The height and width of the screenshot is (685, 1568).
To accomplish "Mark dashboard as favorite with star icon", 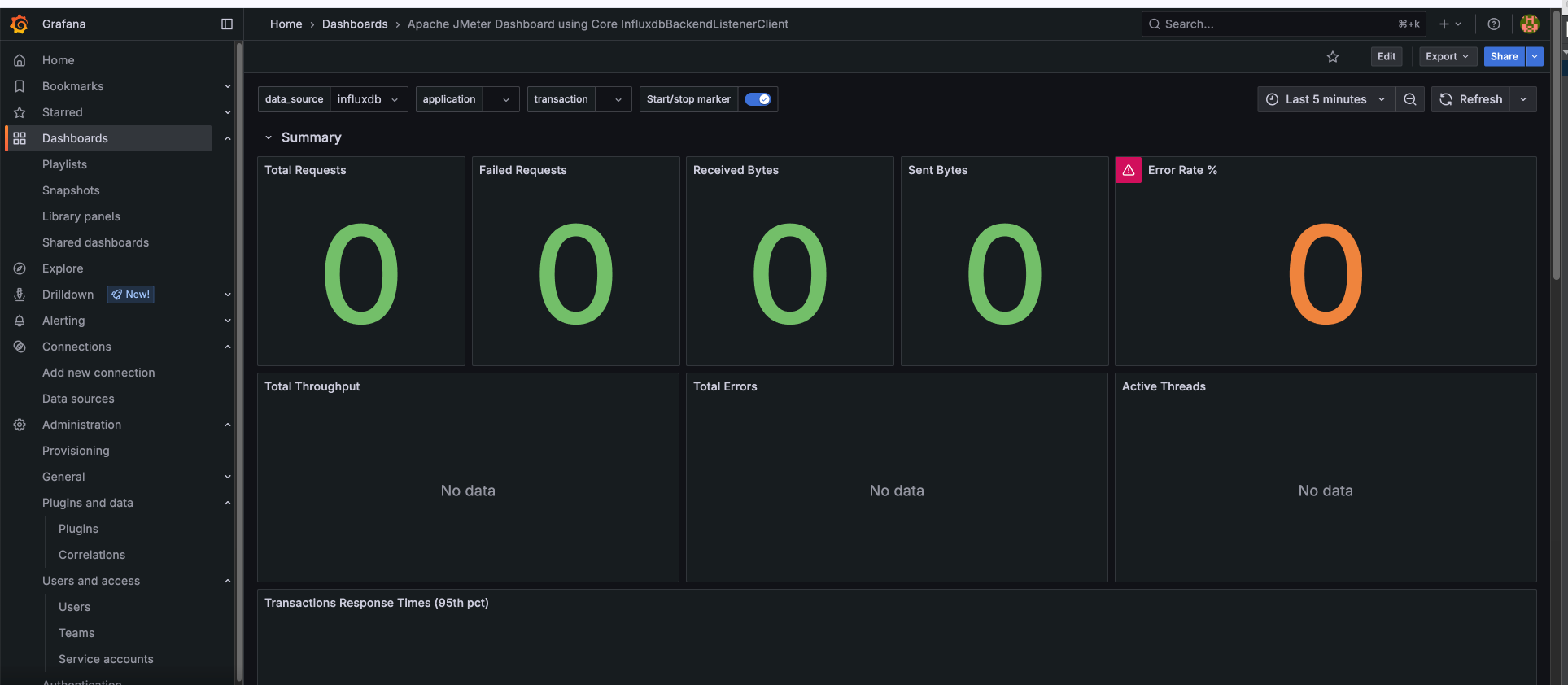I will click(x=1333, y=57).
